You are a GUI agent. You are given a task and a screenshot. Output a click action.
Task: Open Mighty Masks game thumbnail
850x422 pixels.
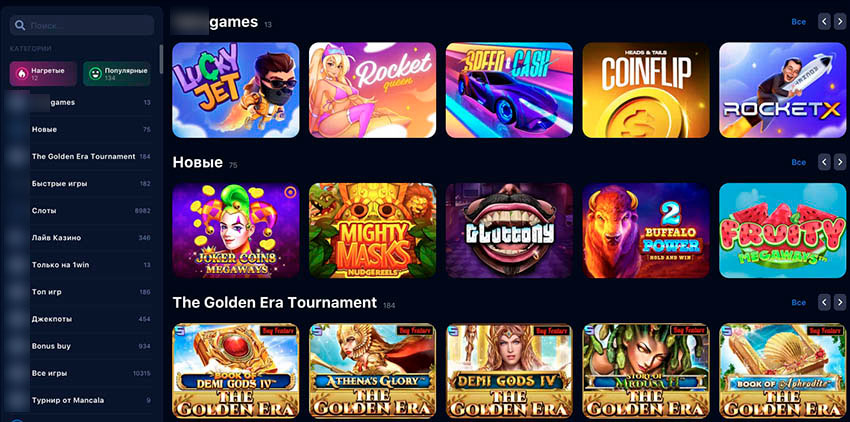point(372,231)
